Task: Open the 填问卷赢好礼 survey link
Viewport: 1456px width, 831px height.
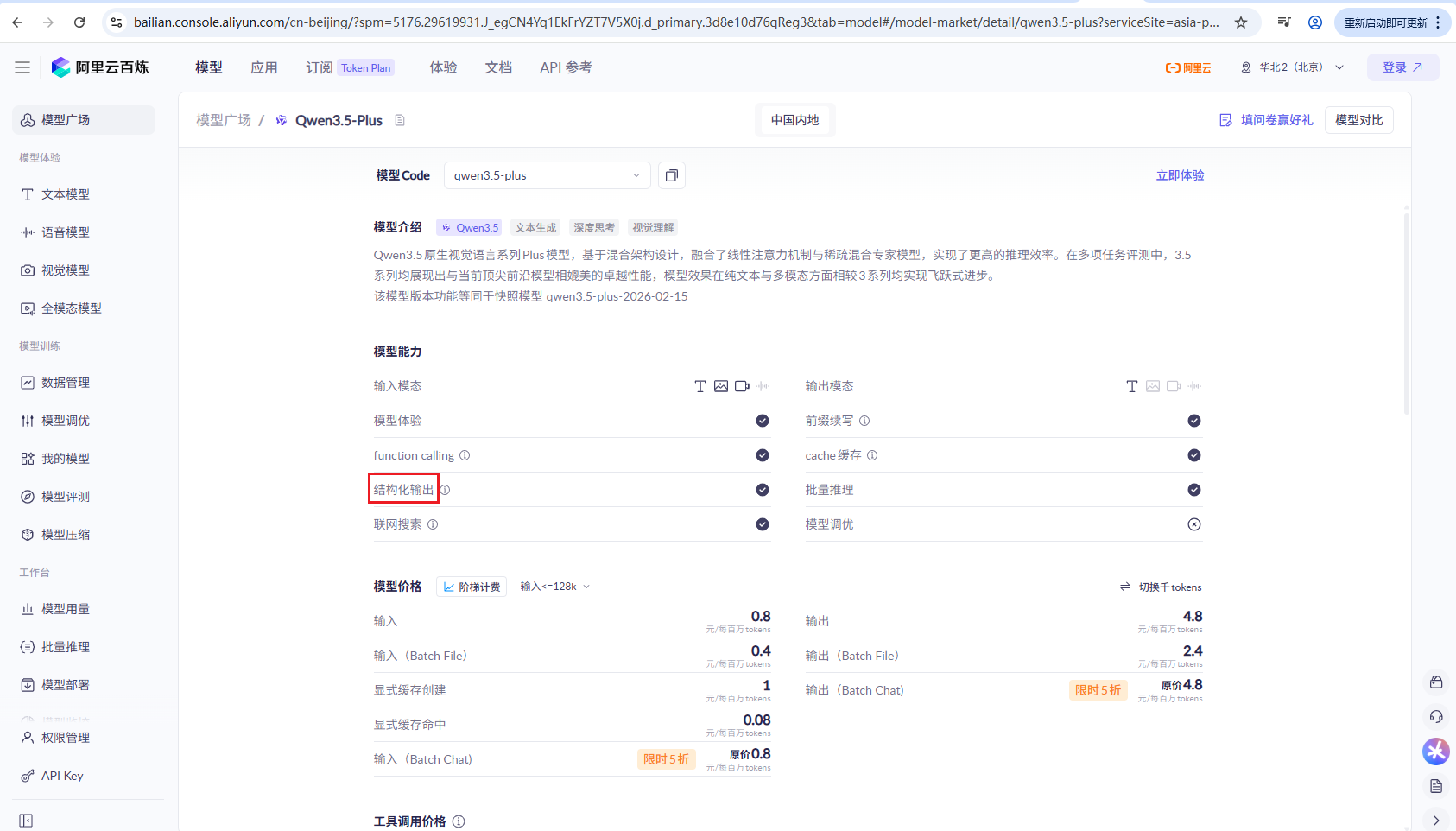Action: coord(1266,120)
